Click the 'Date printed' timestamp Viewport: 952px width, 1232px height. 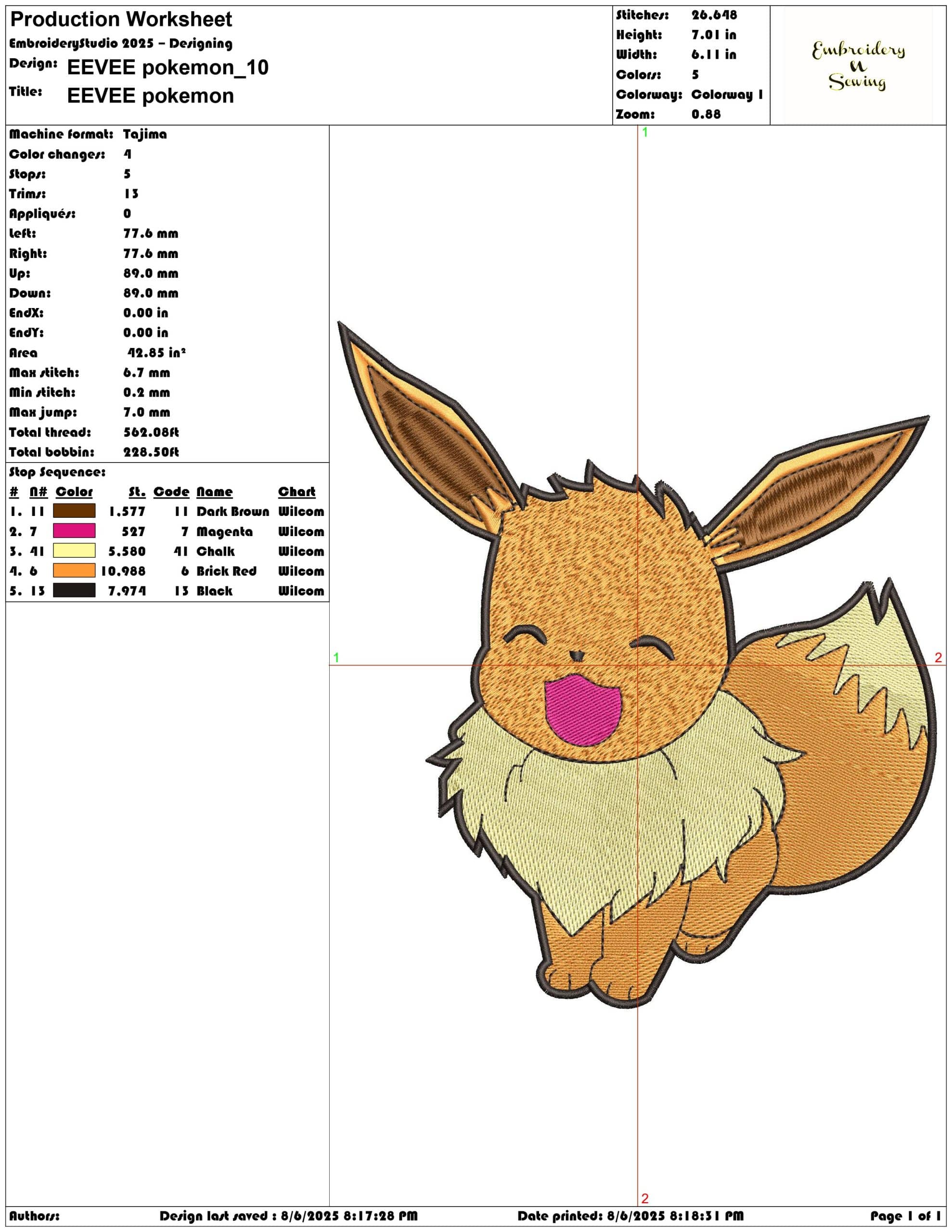point(630,1216)
